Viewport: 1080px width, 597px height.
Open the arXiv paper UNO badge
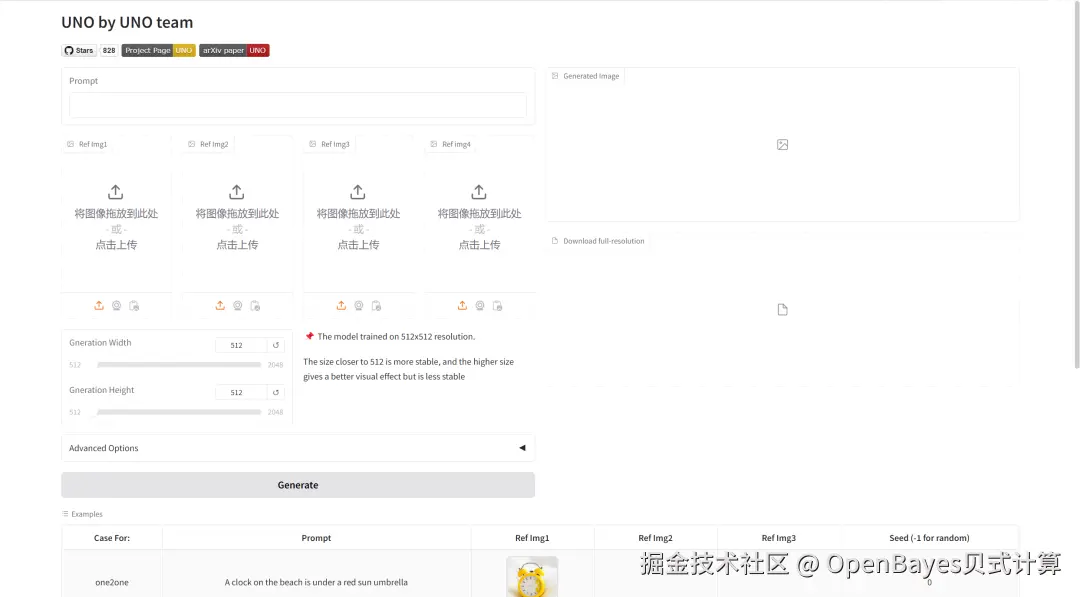click(x=234, y=50)
